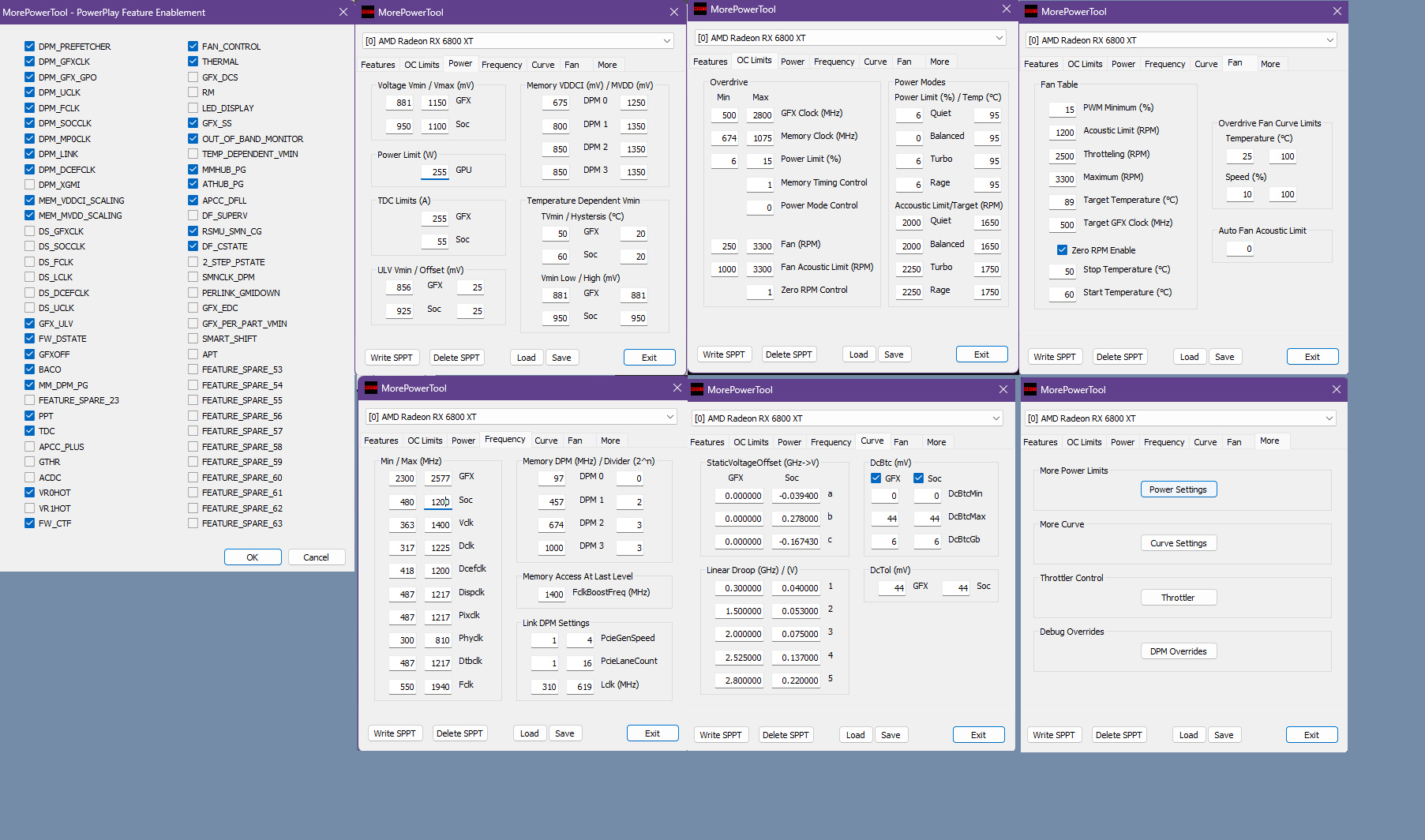Switch to the Fan tab in the StaticVoltageOffset window

pyautogui.click(x=901, y=442)
